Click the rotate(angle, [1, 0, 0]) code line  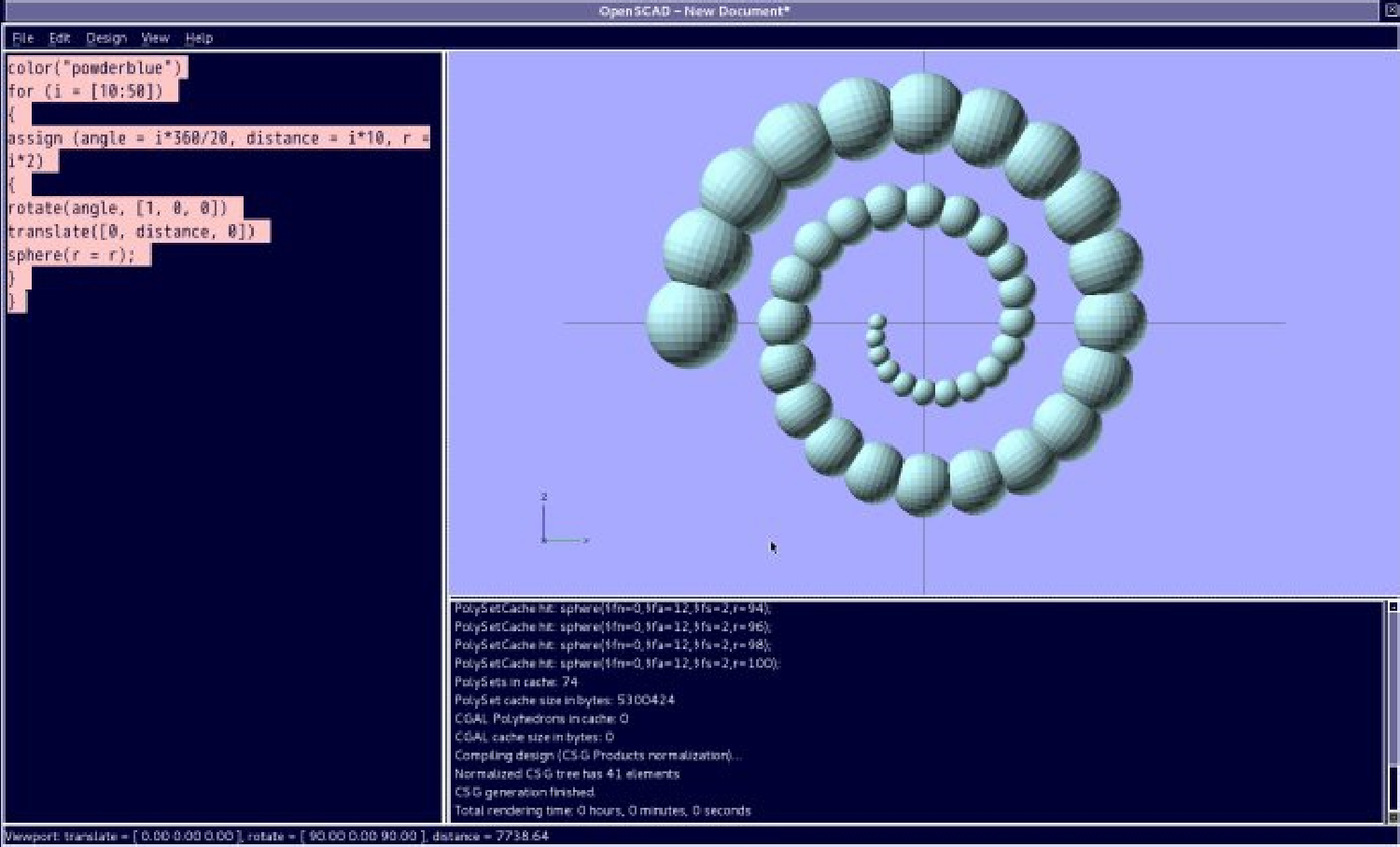pos(118,208)
